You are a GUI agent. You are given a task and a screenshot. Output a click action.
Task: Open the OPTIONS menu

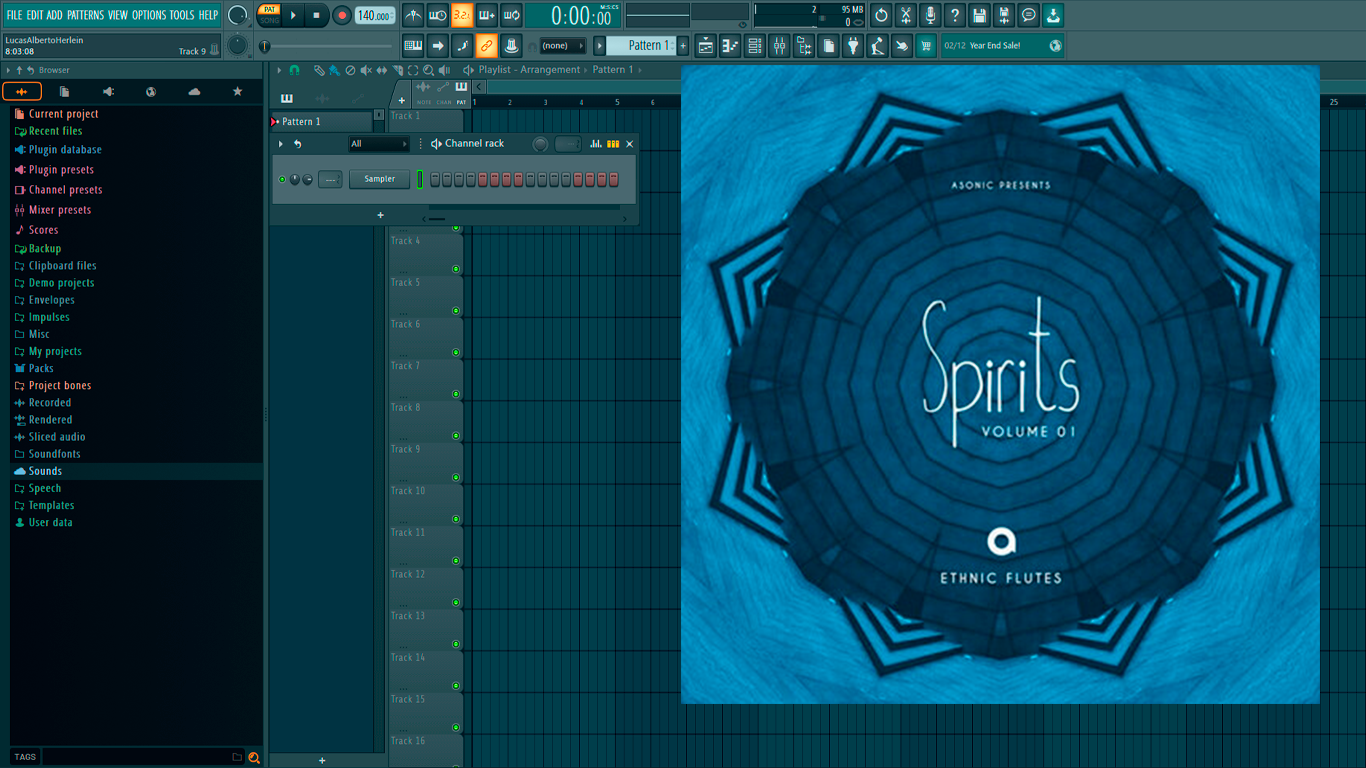(149, 15)
